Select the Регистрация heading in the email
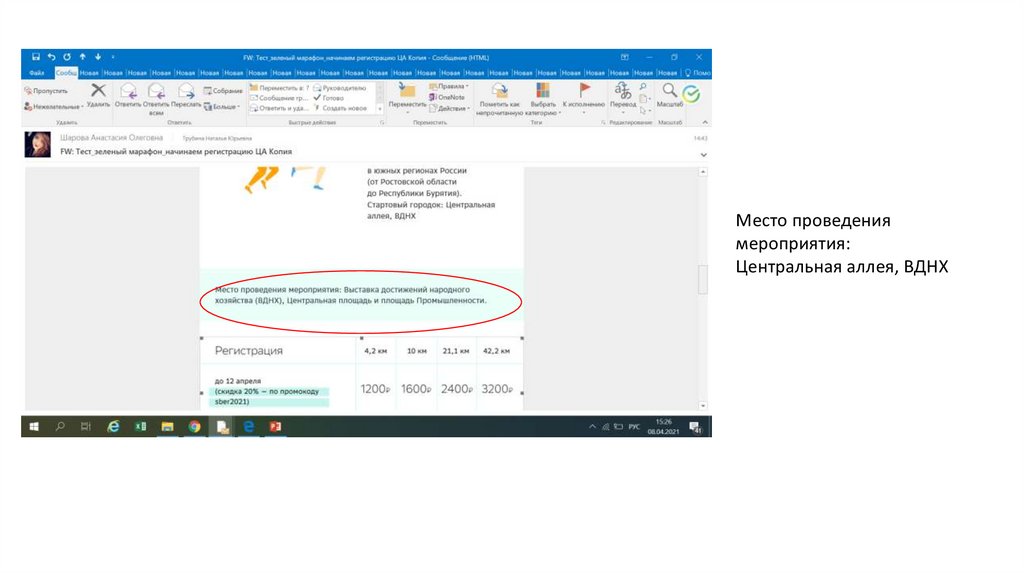Image resolution: width=1024 pixels, height=574 pixels. pyautogui.click(x=249, y=351)
